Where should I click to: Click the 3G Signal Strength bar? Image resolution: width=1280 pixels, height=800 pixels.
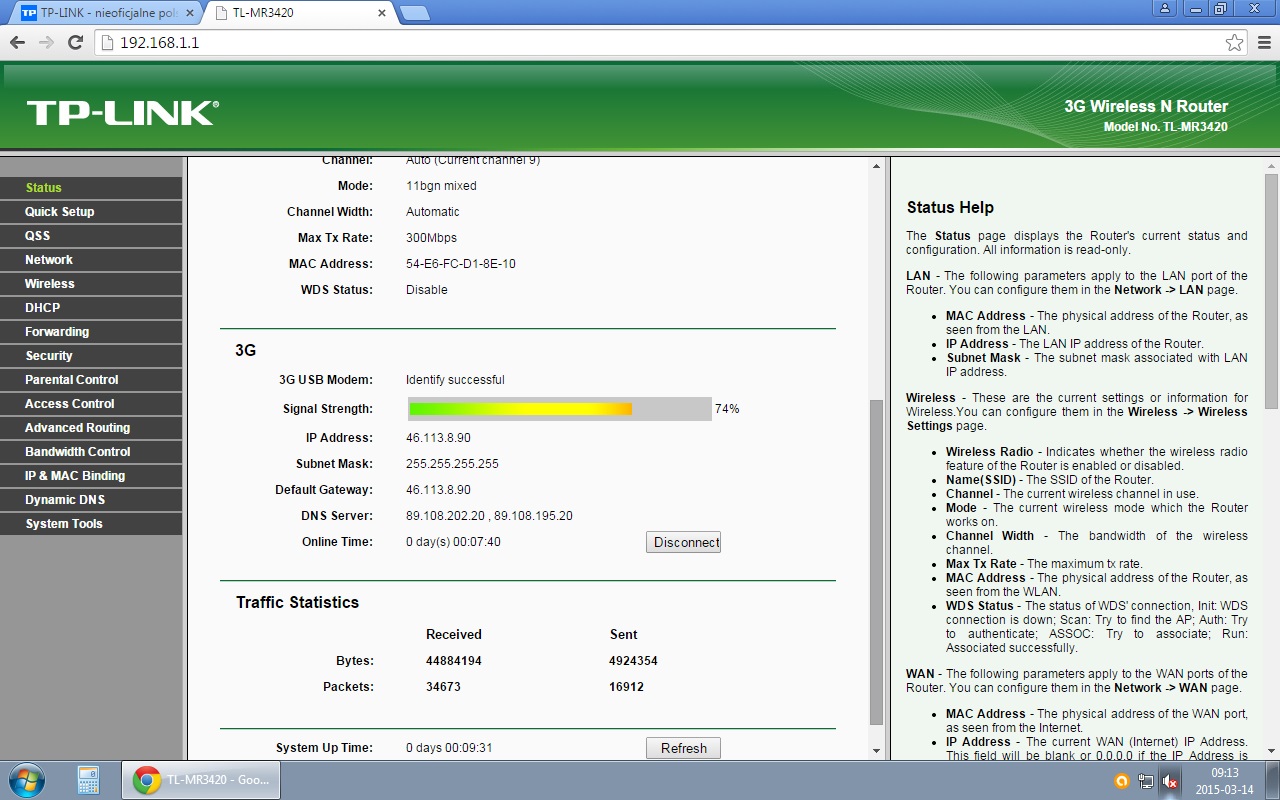tap(559, 409)
